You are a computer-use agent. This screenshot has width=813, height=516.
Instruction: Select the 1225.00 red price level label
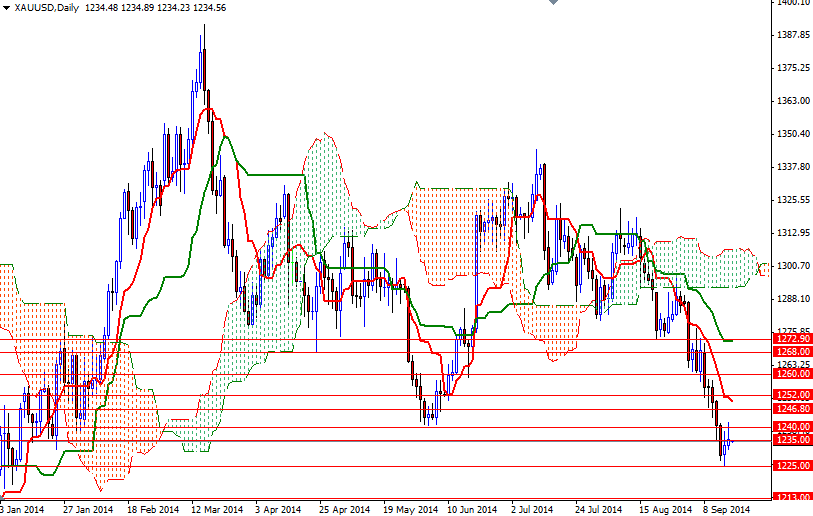(x=791, y=466)
